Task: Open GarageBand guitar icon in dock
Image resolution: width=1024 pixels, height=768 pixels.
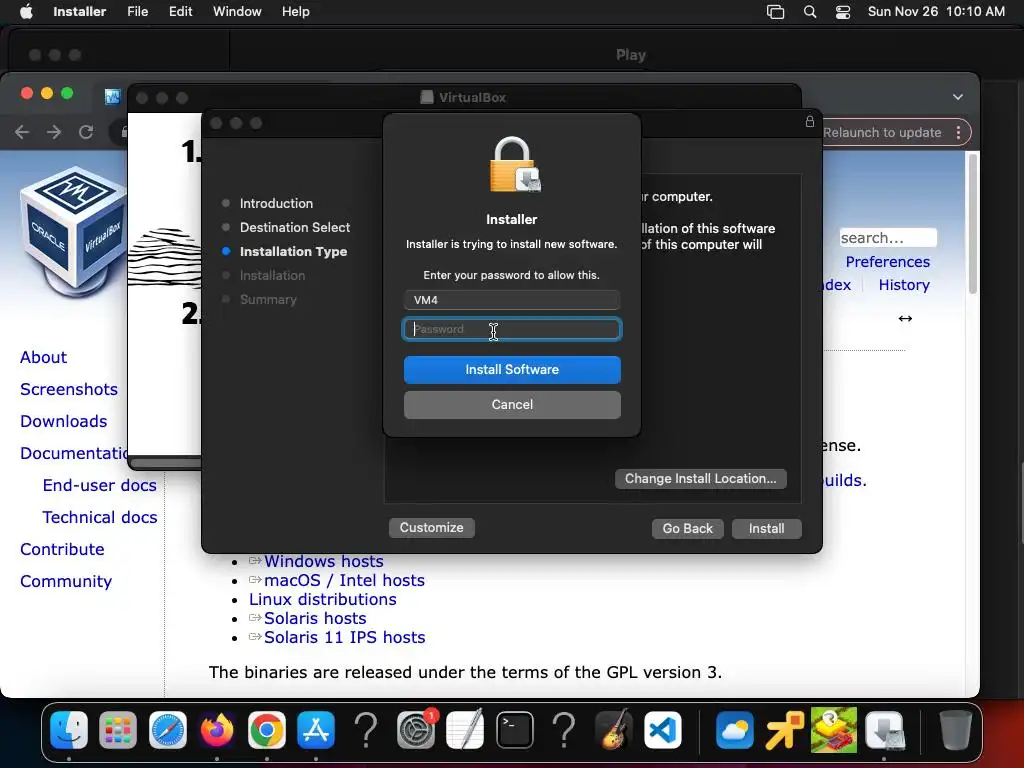Action: point(613,729)
